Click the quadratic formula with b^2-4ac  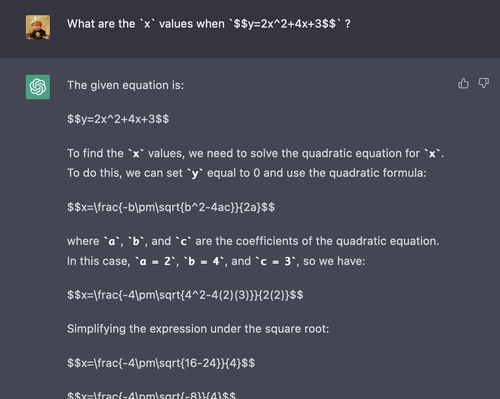(171, 207)
